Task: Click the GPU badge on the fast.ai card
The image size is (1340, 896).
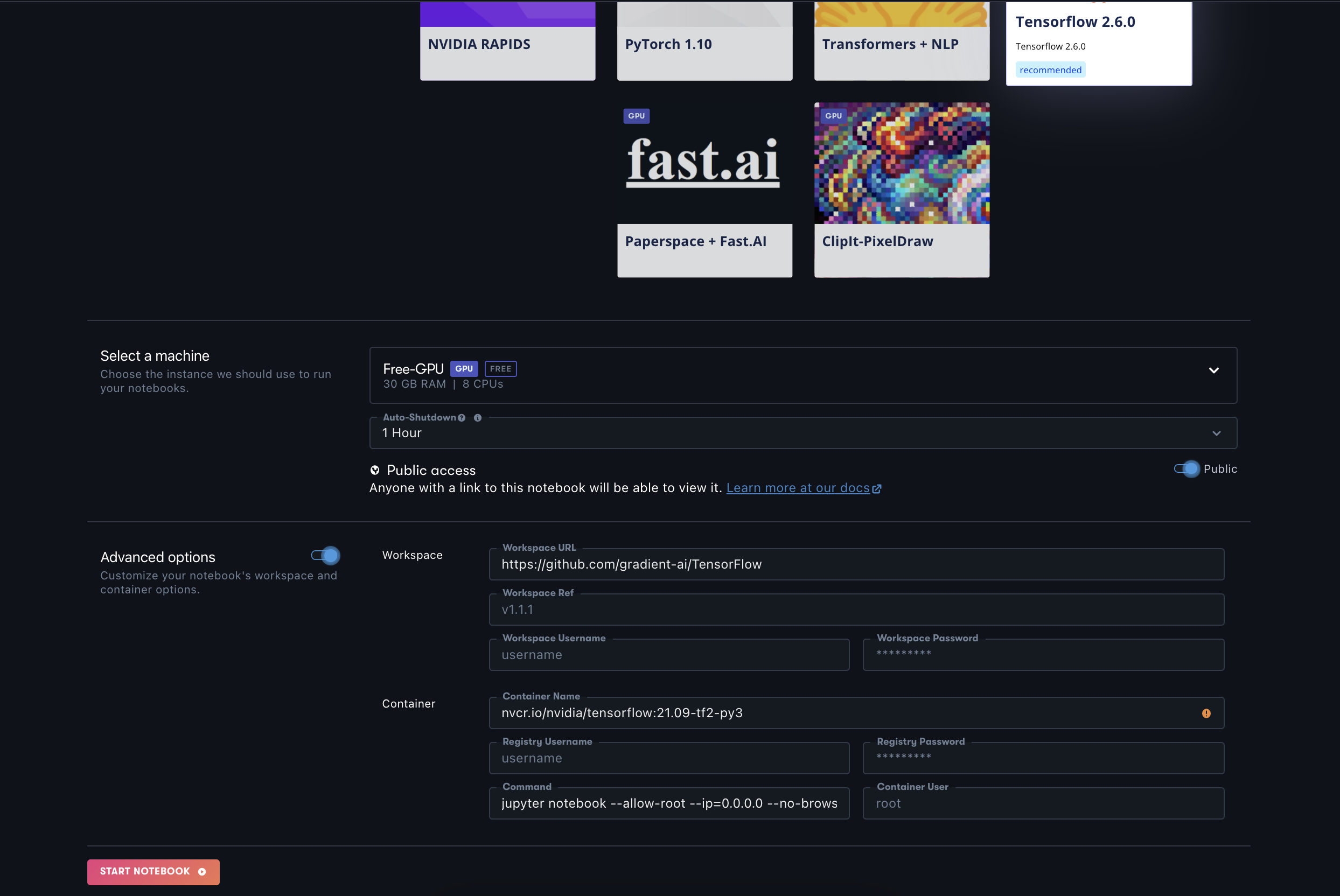Action: click(x=636, y=116)
